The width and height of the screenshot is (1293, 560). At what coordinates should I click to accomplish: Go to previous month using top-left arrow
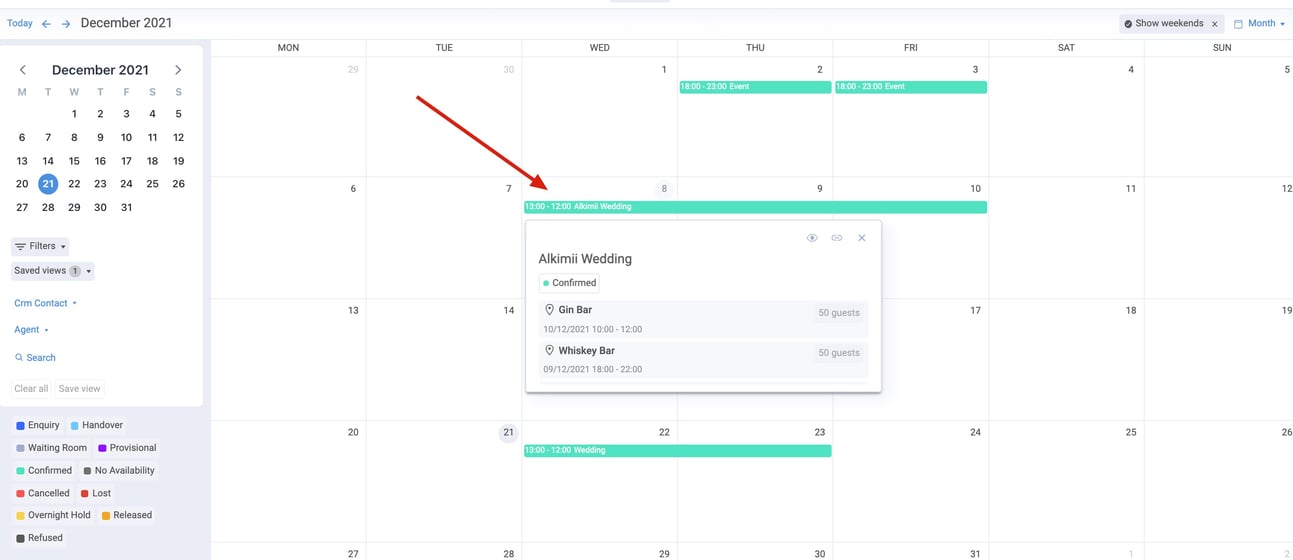pos(46,24)
